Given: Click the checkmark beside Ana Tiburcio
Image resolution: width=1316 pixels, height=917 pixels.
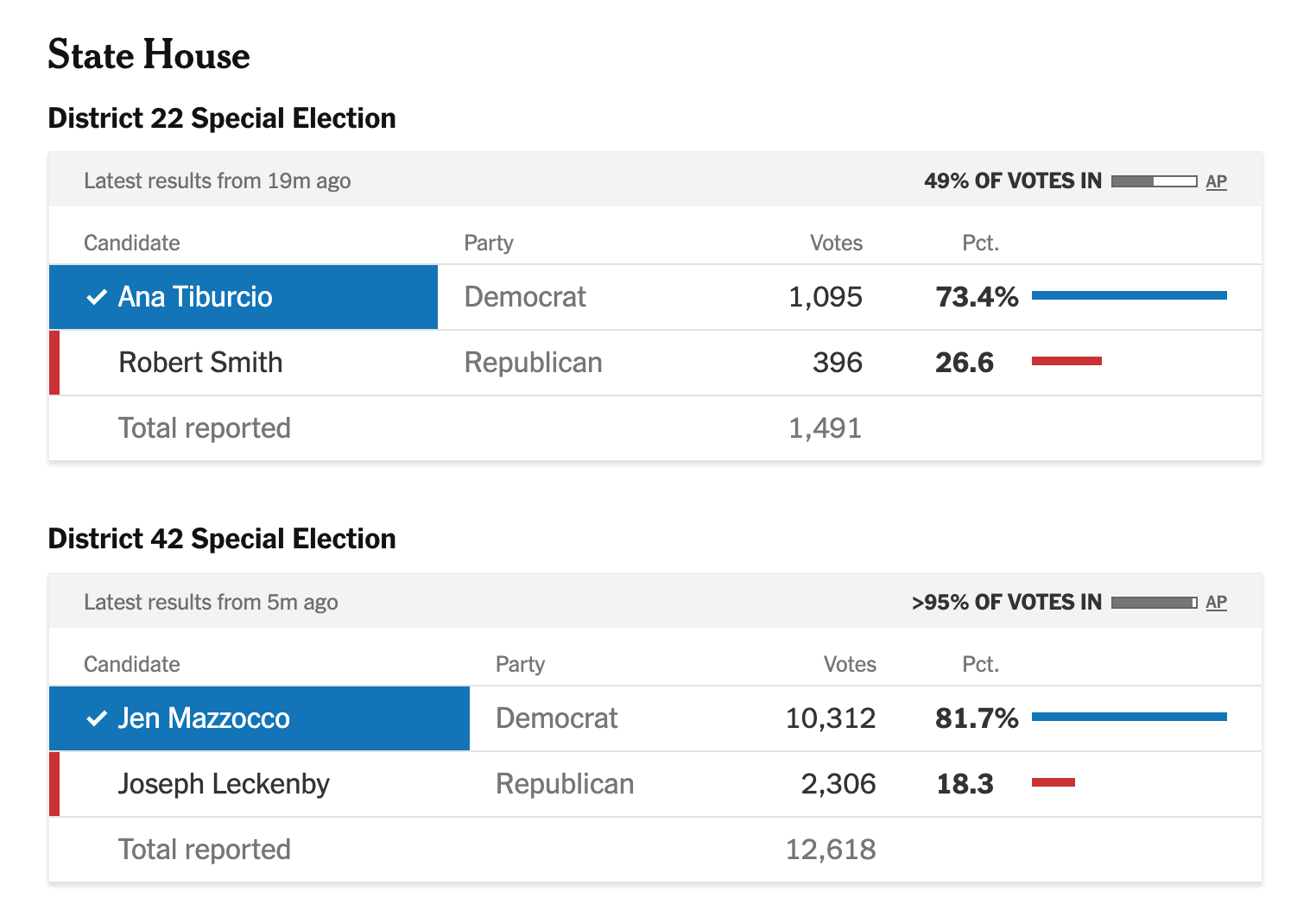Looking at the screenshot, I should coord(97,298).
